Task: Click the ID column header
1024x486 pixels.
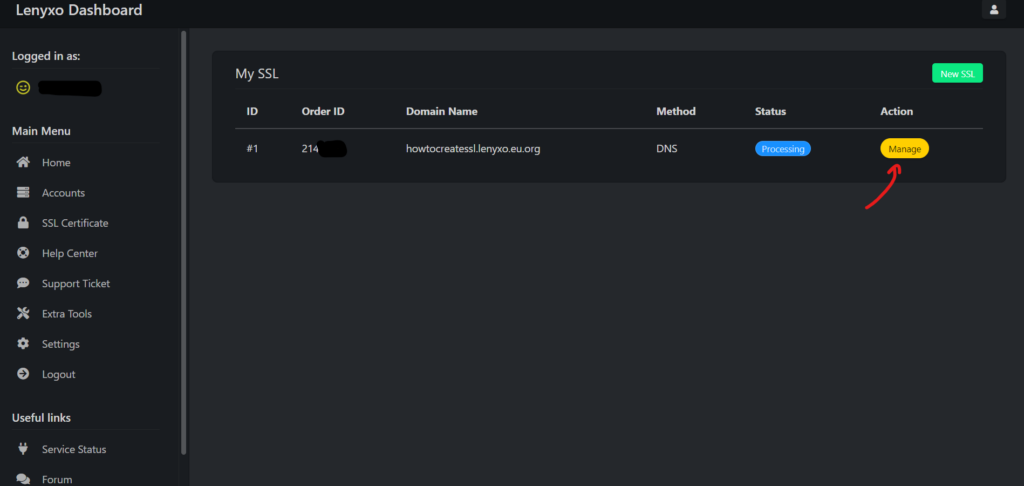Action: click(252, 112)
